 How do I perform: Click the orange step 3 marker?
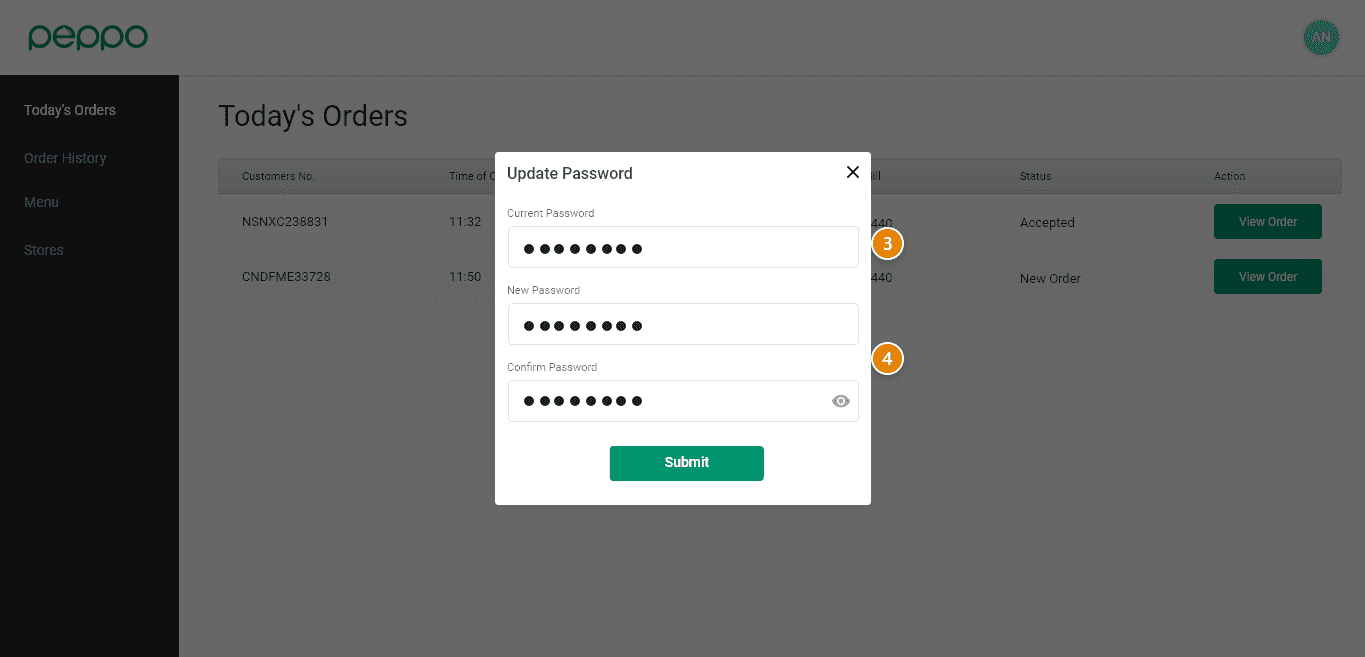click(887, 243)
